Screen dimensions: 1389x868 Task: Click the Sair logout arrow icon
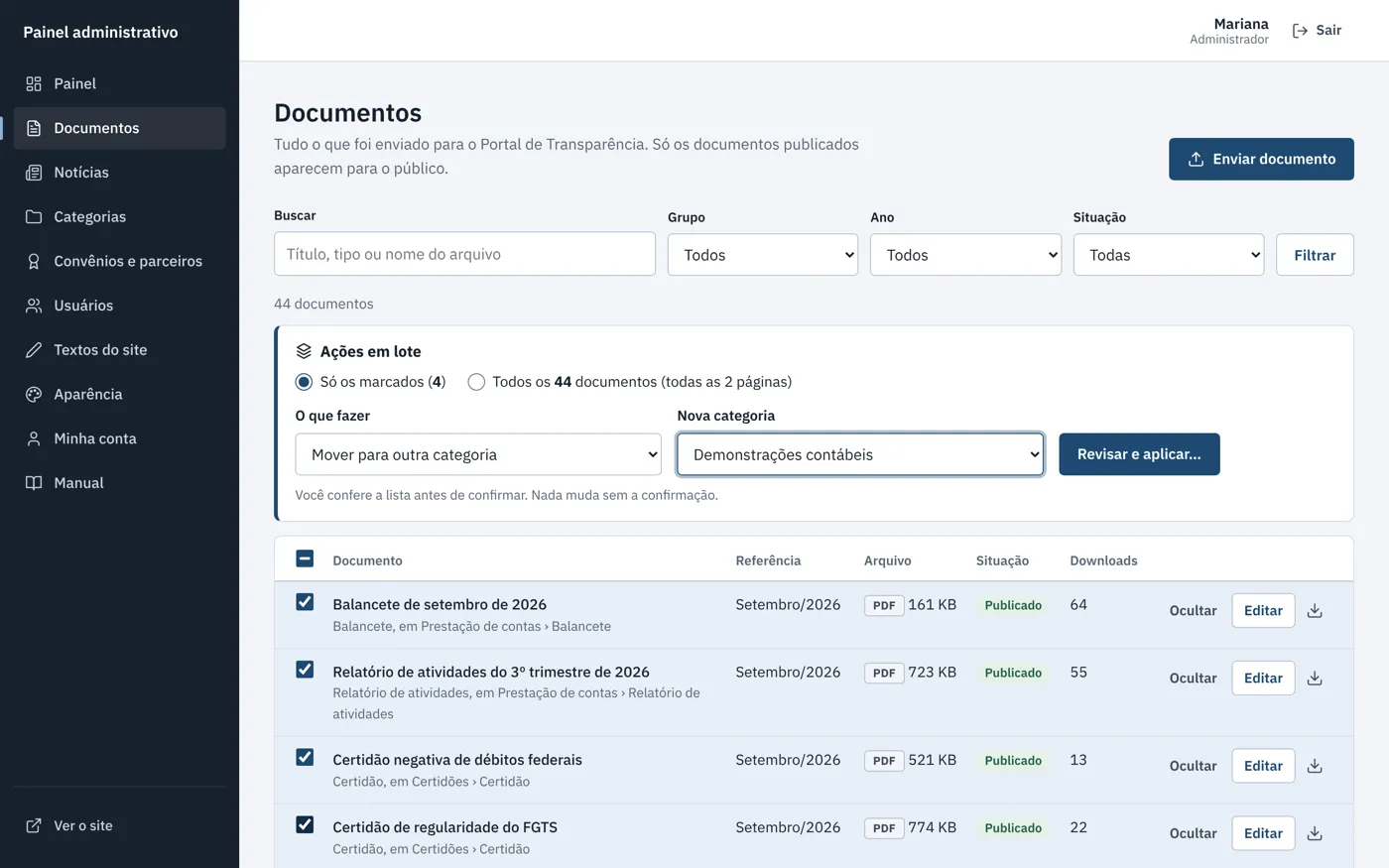[1300, 31]
